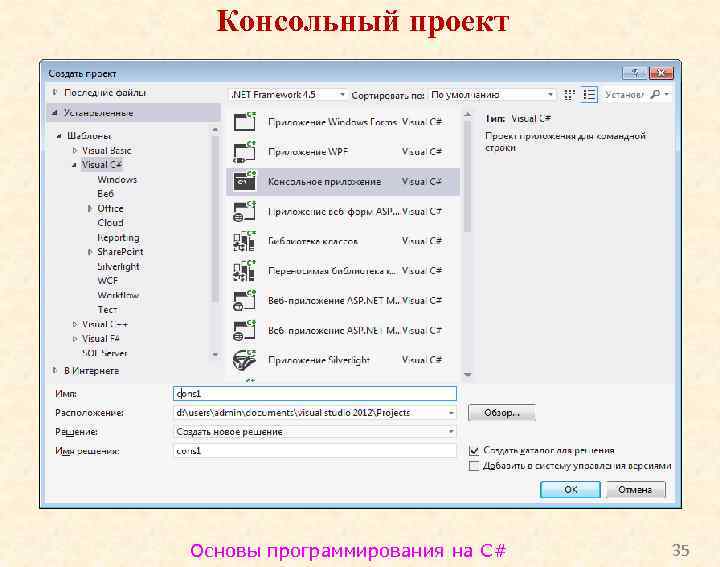Select the Приложение Silverlight template text
This screenshot has height=567, width=720.
[319, 360]
